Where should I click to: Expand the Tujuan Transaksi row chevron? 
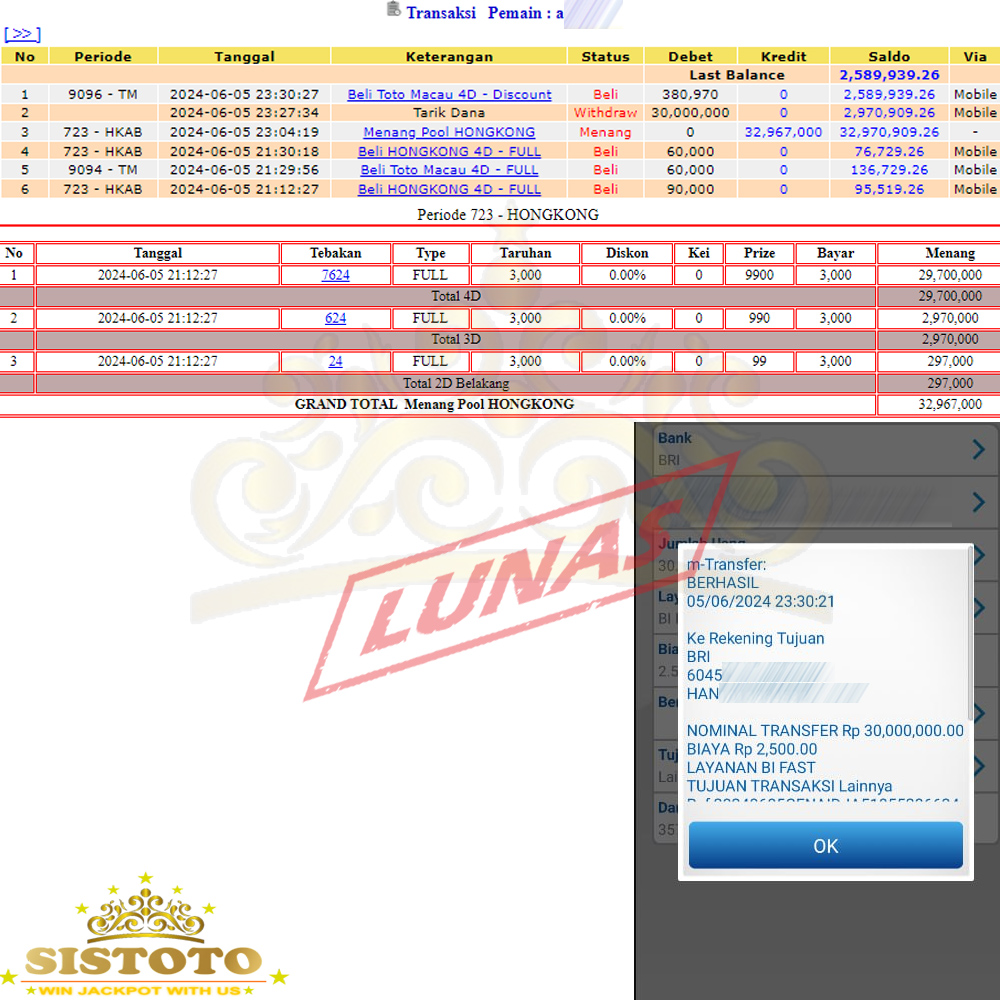click(978, 766)
